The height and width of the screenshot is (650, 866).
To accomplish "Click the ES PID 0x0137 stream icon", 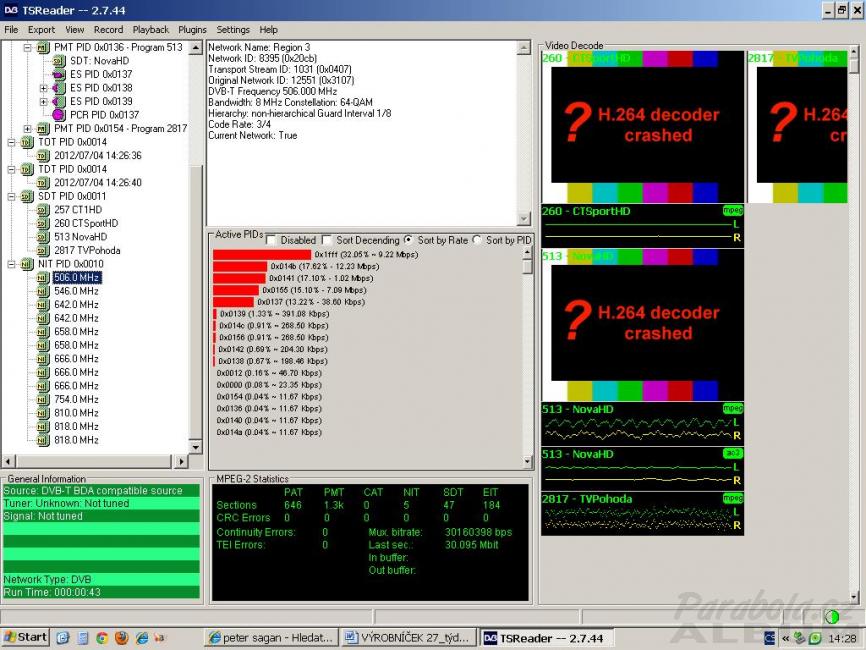I will (59, 75).
